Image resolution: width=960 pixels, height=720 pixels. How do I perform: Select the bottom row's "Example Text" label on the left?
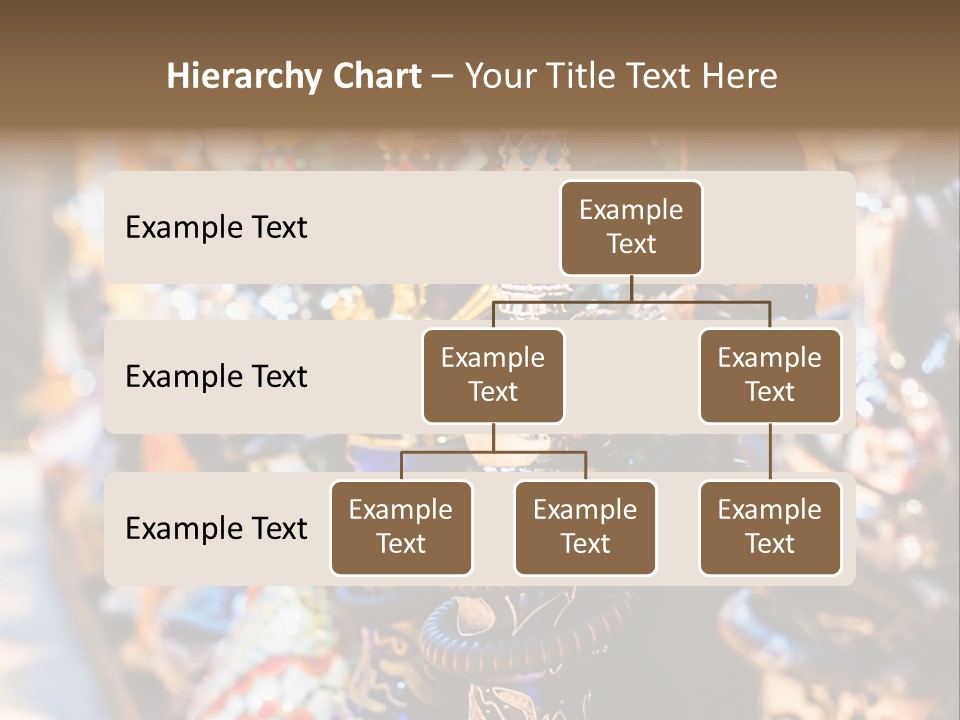point(216,529)
